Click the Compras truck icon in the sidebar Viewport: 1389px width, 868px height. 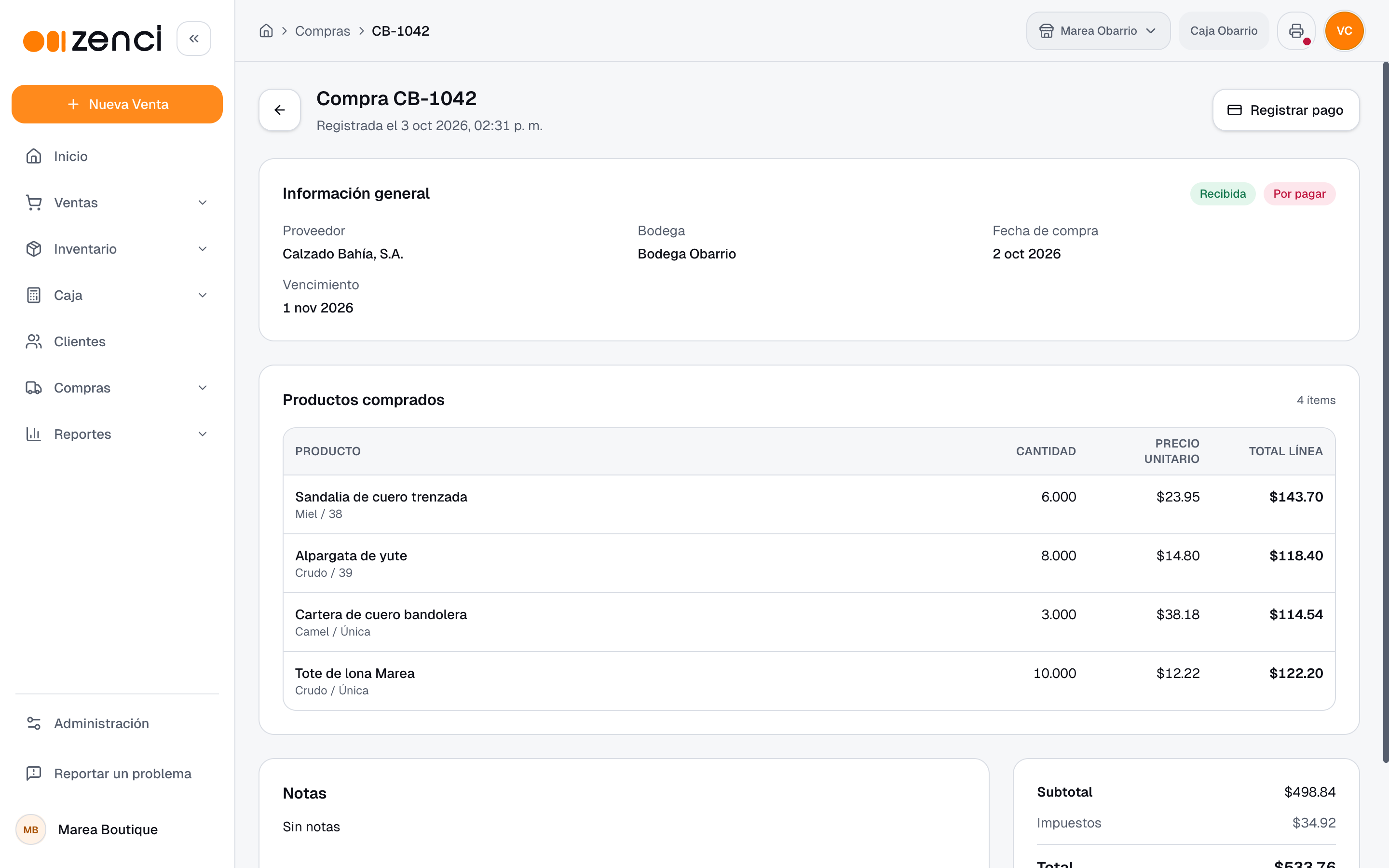[34, 388]
